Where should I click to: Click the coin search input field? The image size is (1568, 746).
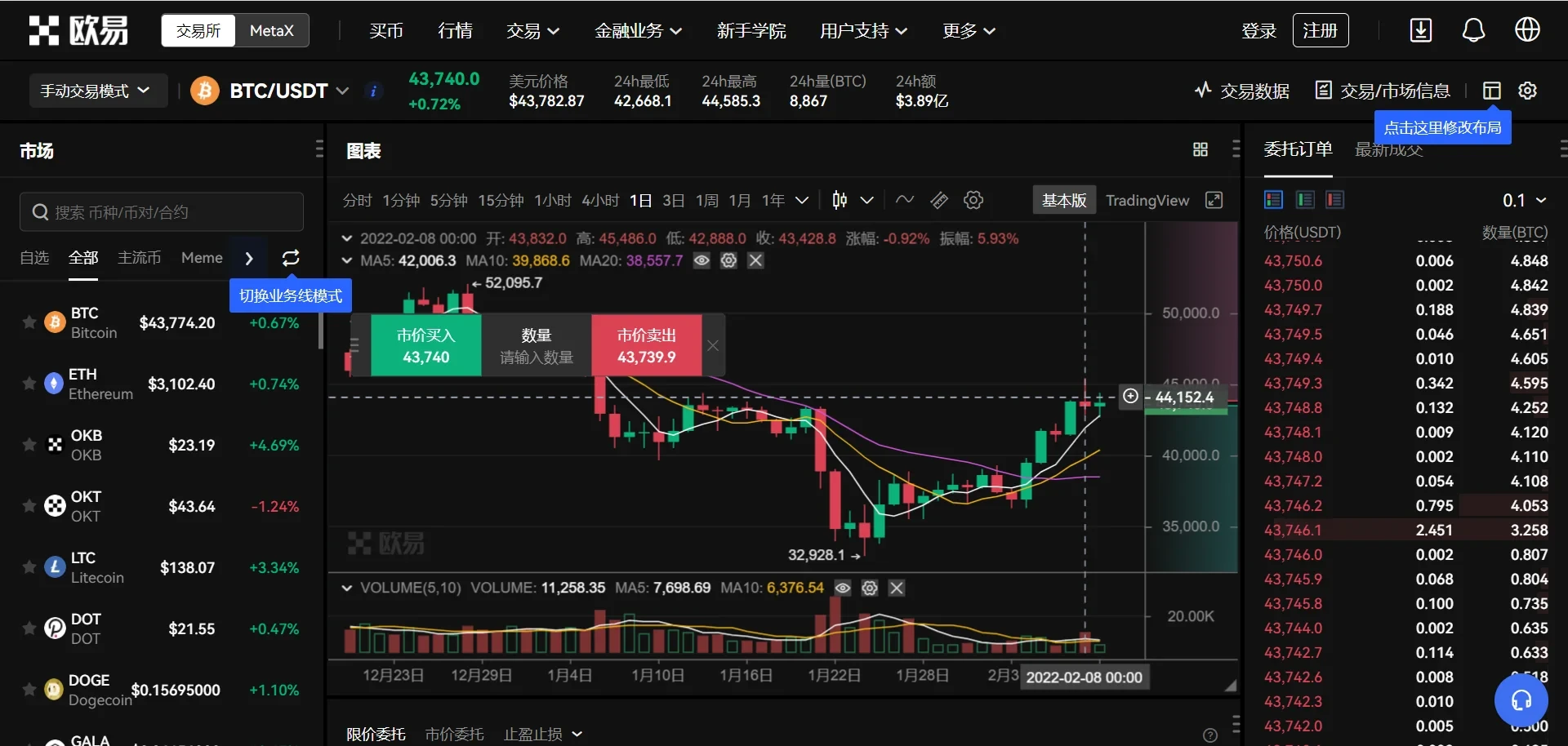click(x=162, y=212)
